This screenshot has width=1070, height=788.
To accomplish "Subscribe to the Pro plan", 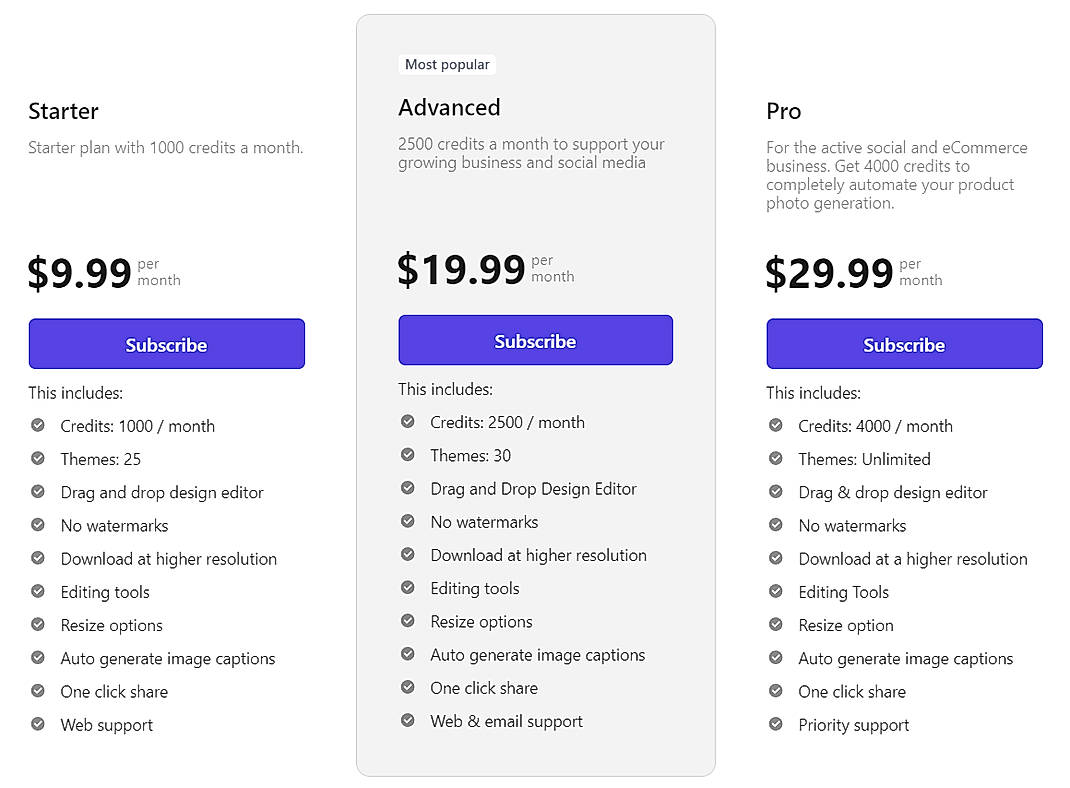I will click(x=904, y=344).
